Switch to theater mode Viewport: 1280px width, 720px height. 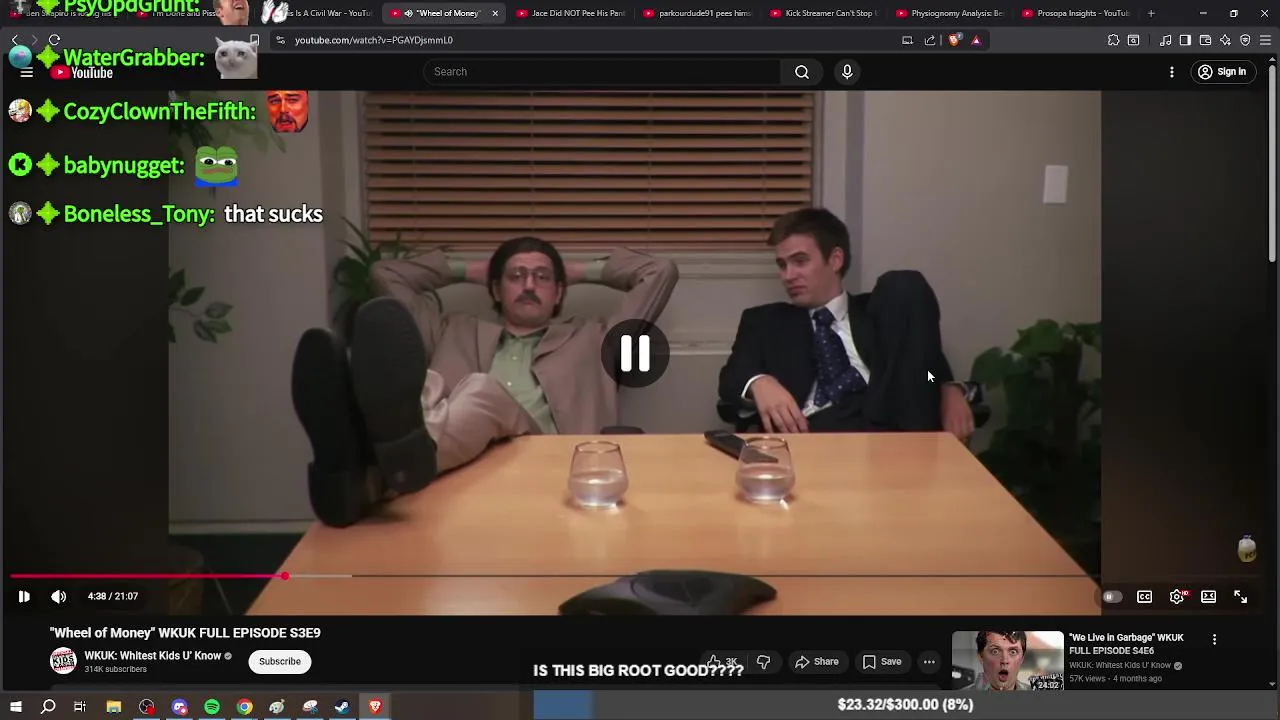(1208, 597)
